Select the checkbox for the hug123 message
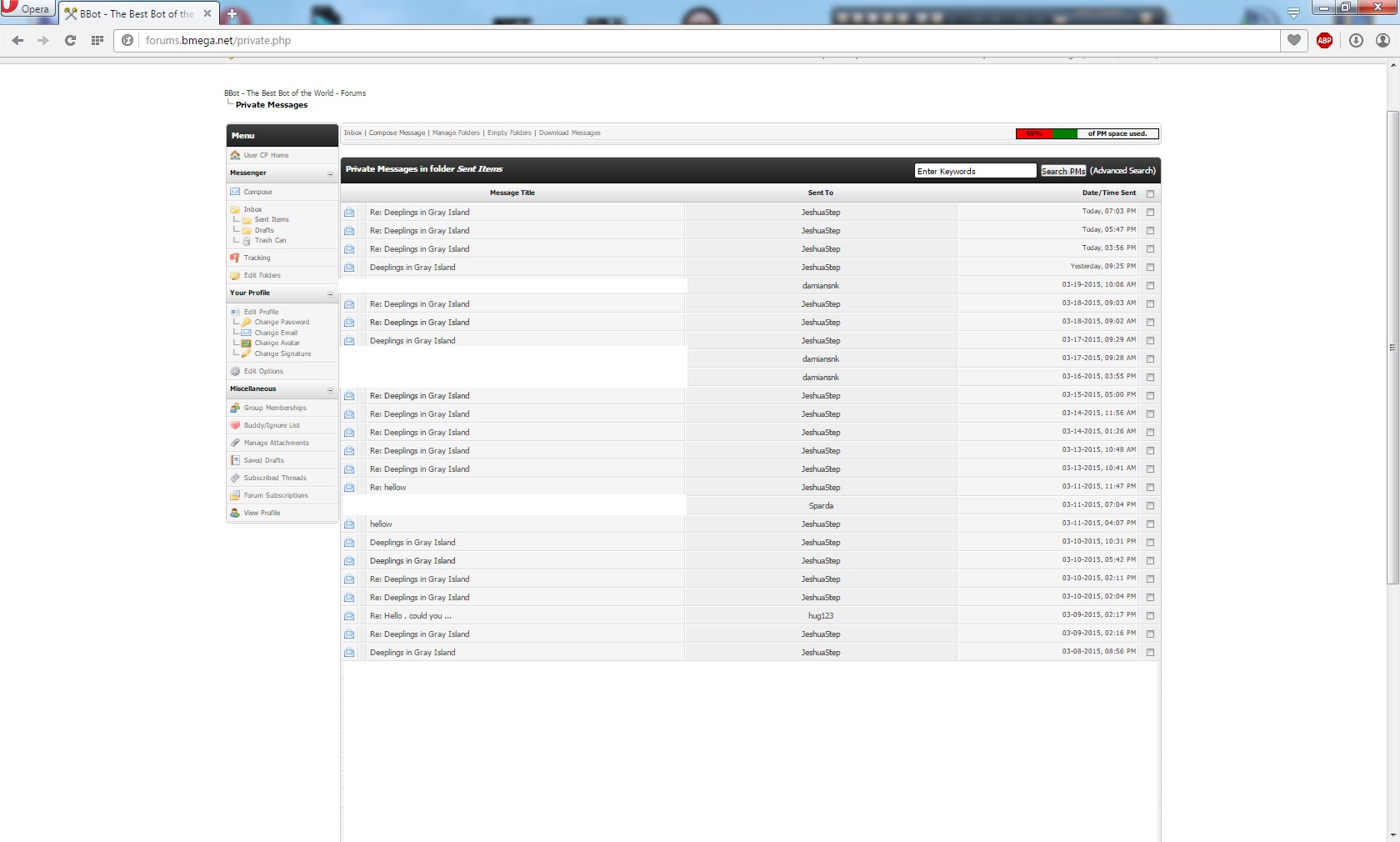 (x=1150, y=615)
